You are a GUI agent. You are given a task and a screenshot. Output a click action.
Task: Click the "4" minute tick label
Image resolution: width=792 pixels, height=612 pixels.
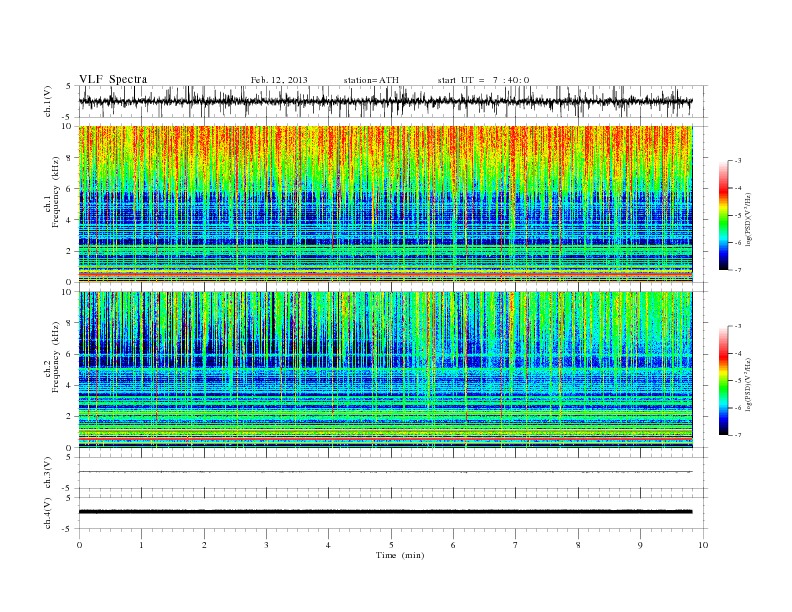click(x=328, y=545)
